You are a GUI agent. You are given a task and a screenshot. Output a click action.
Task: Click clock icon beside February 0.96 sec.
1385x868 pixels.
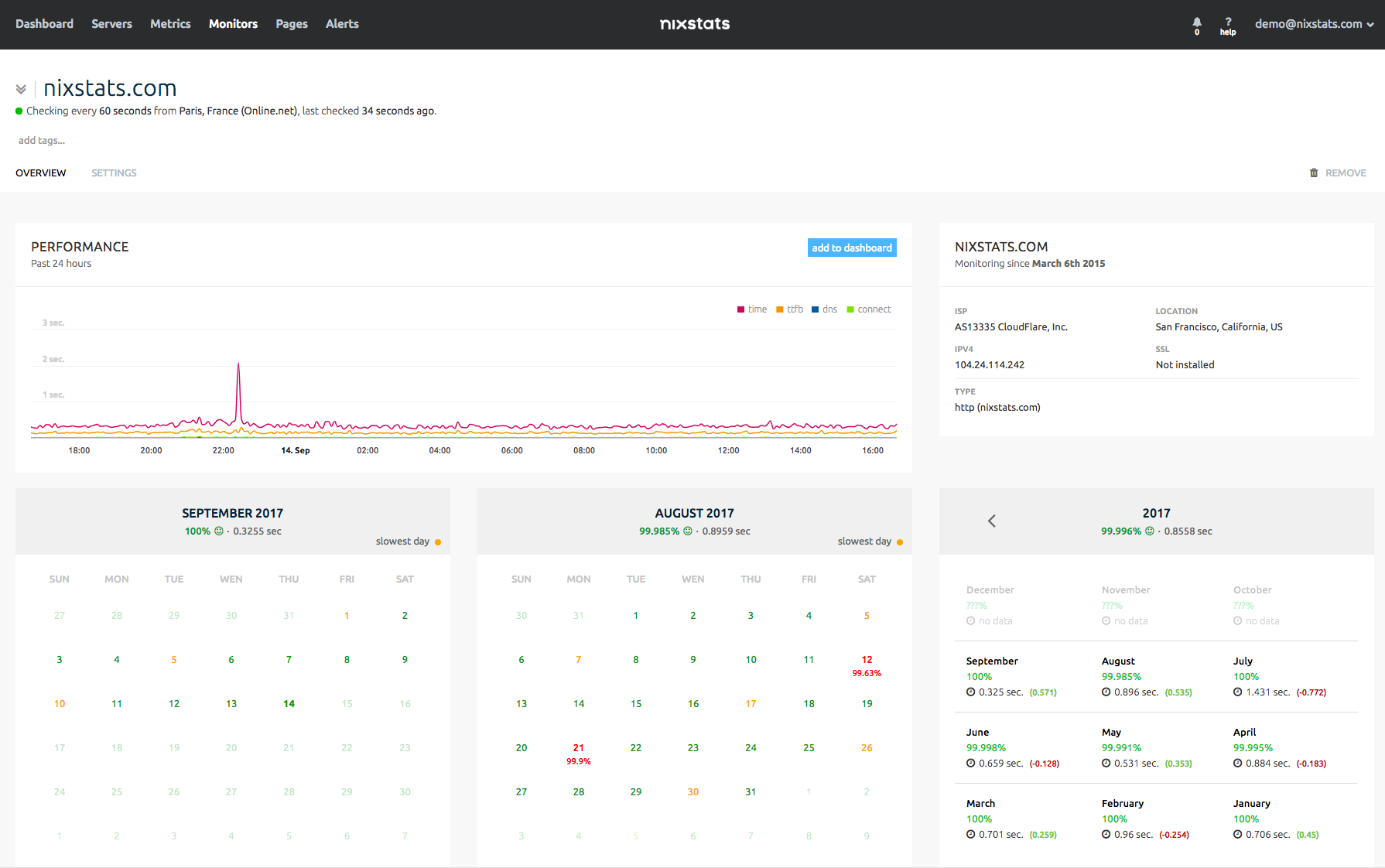pos(1106,834)
